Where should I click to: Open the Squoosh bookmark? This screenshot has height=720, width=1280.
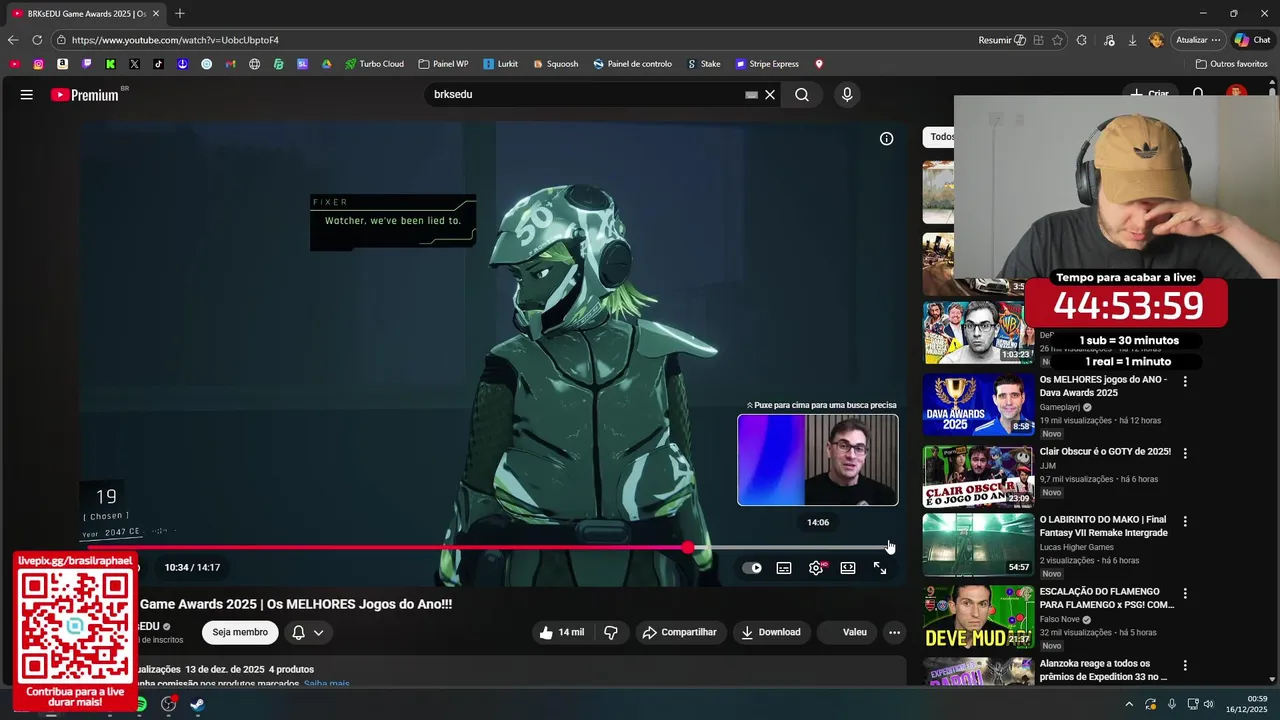coord(555,64)
